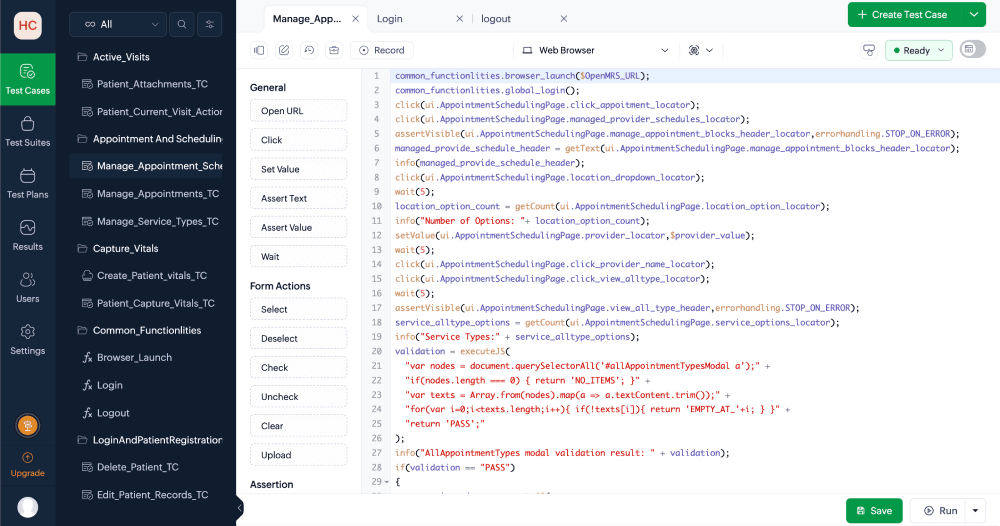Open the filter settings icon beside search

(209, 24)
